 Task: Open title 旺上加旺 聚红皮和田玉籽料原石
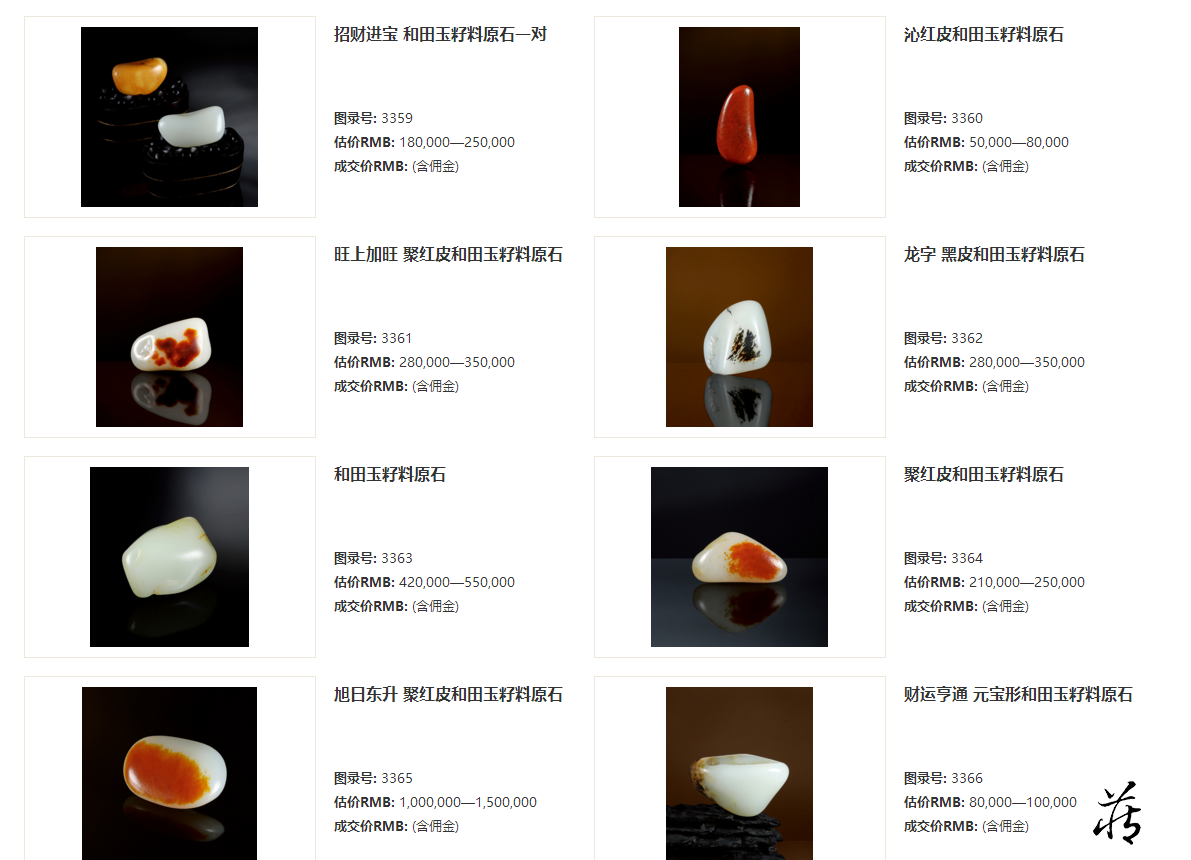pyautogui.click(x=448, y=255)
